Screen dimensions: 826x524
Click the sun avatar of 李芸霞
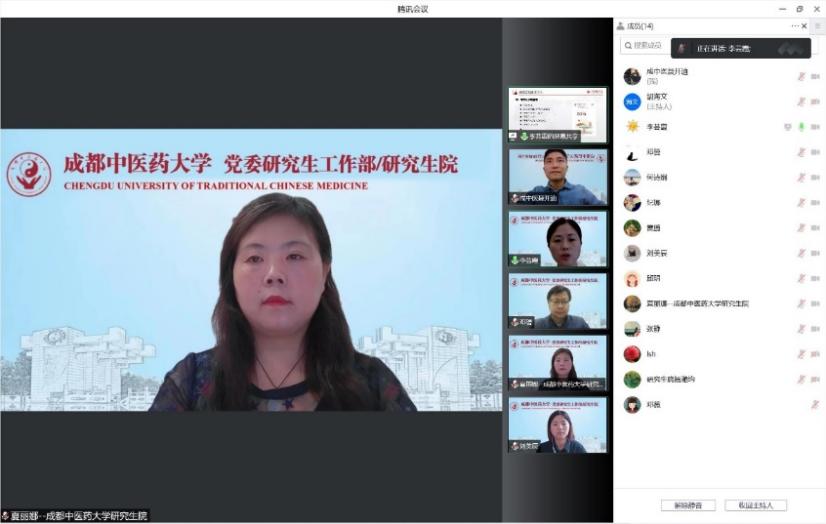(x=632, y=127)
